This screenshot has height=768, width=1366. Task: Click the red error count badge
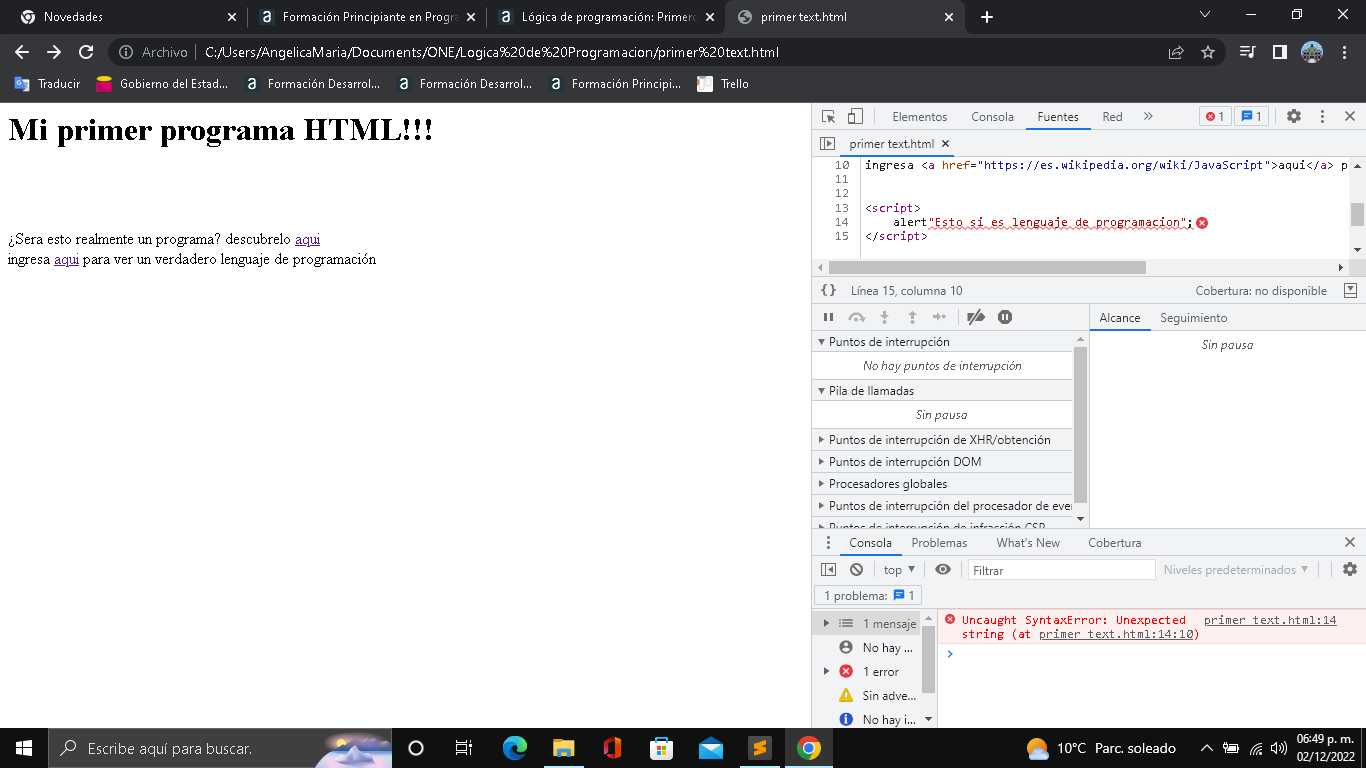1215,117
